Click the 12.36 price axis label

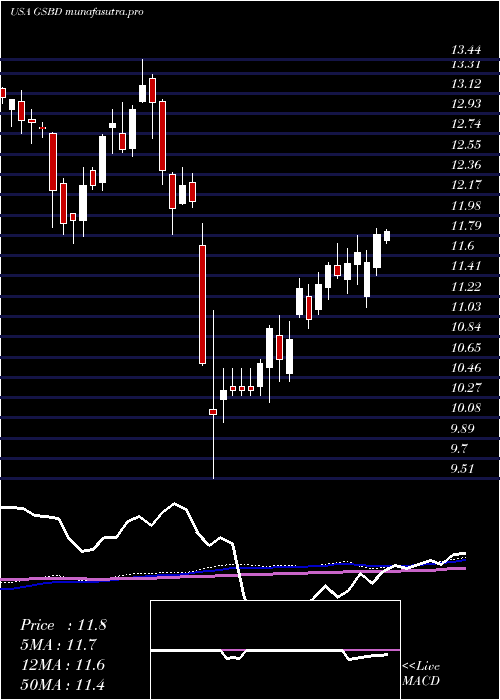point(467,165)
